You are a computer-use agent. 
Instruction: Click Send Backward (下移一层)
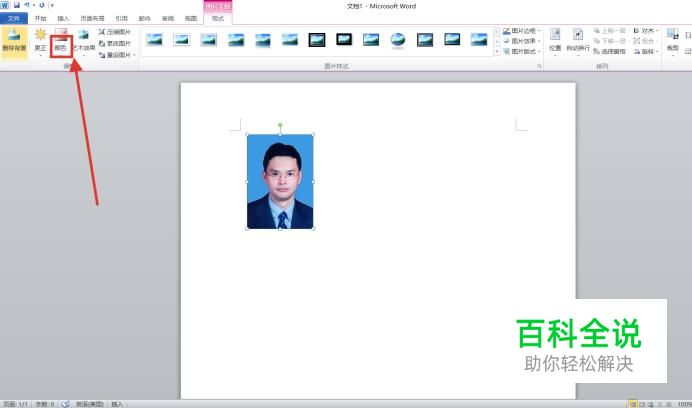click(x=610, y=41)
